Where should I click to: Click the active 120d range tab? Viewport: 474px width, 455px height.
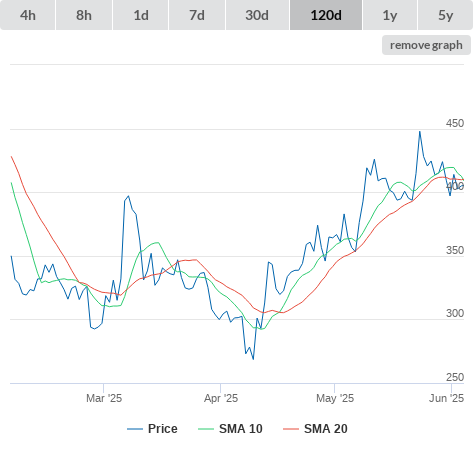tap(326, 15)
